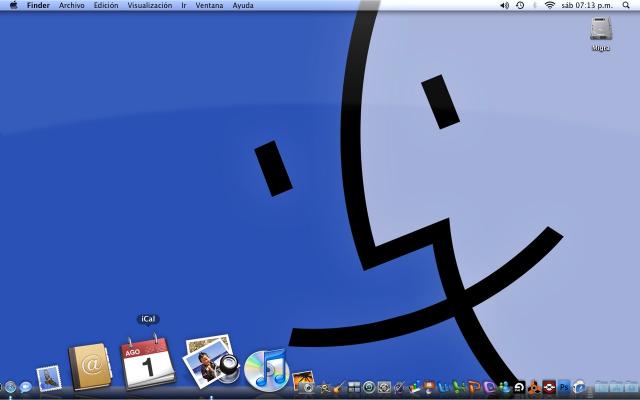Launch Photoshop Ps icon in Dock
Viewport: 640px width, 400px height.
(564, 387)
